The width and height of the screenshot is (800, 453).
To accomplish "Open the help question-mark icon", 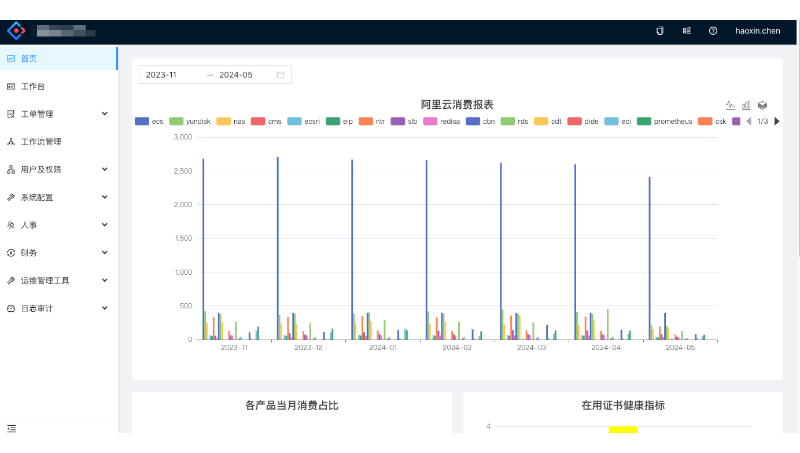I will (713, 31).
